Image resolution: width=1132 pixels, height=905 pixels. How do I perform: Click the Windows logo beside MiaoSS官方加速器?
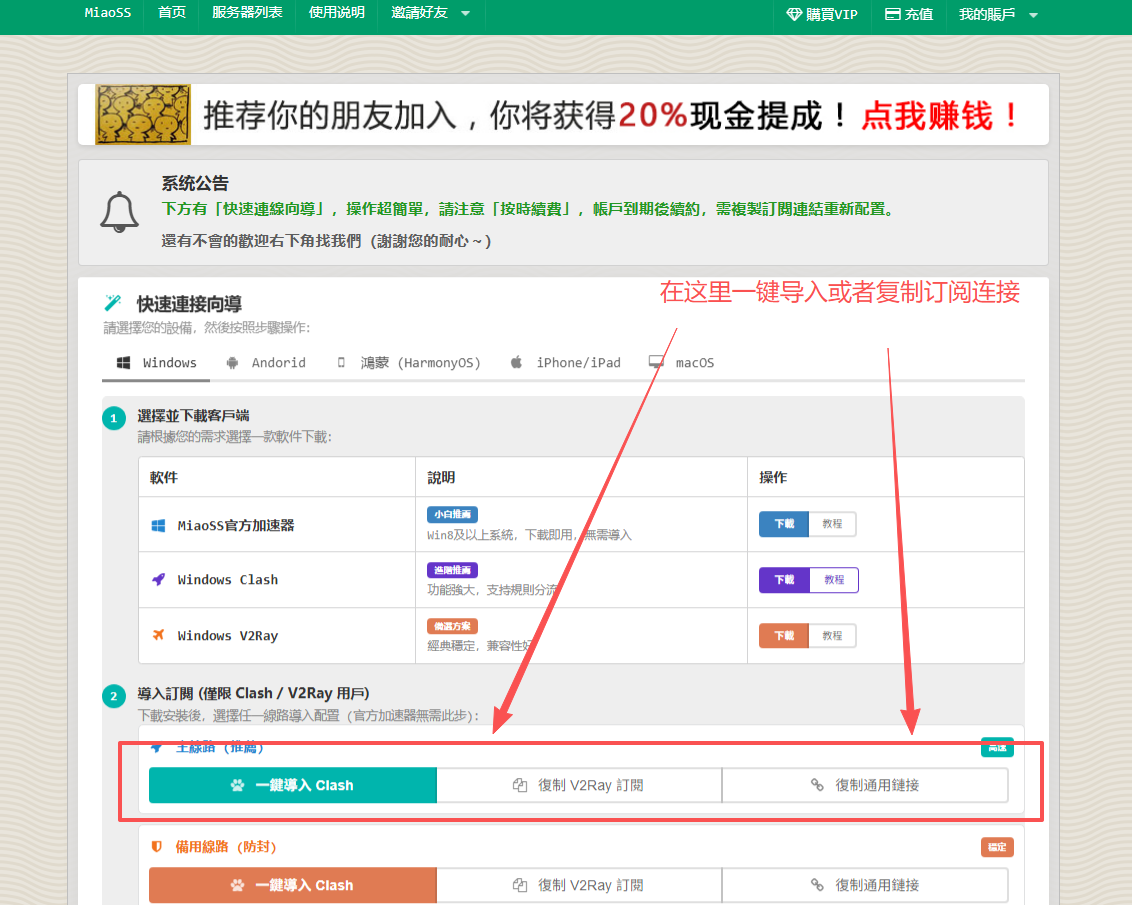coord(158,525)
